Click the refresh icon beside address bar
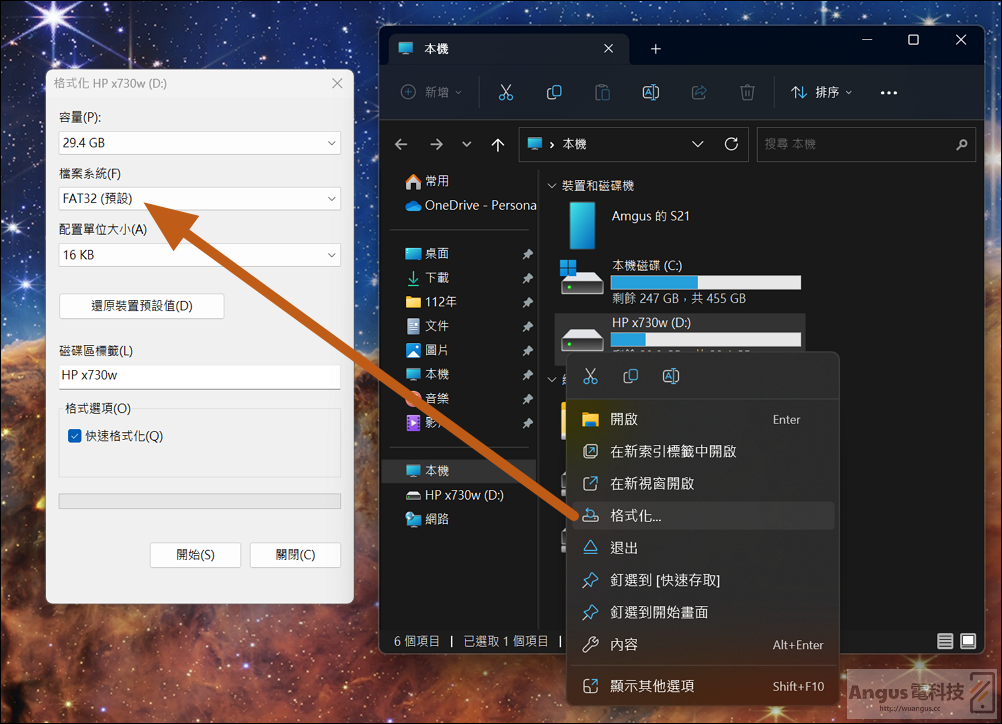Screen dimensions: 1002x724 pyautogui.click(x=731, y=144)
